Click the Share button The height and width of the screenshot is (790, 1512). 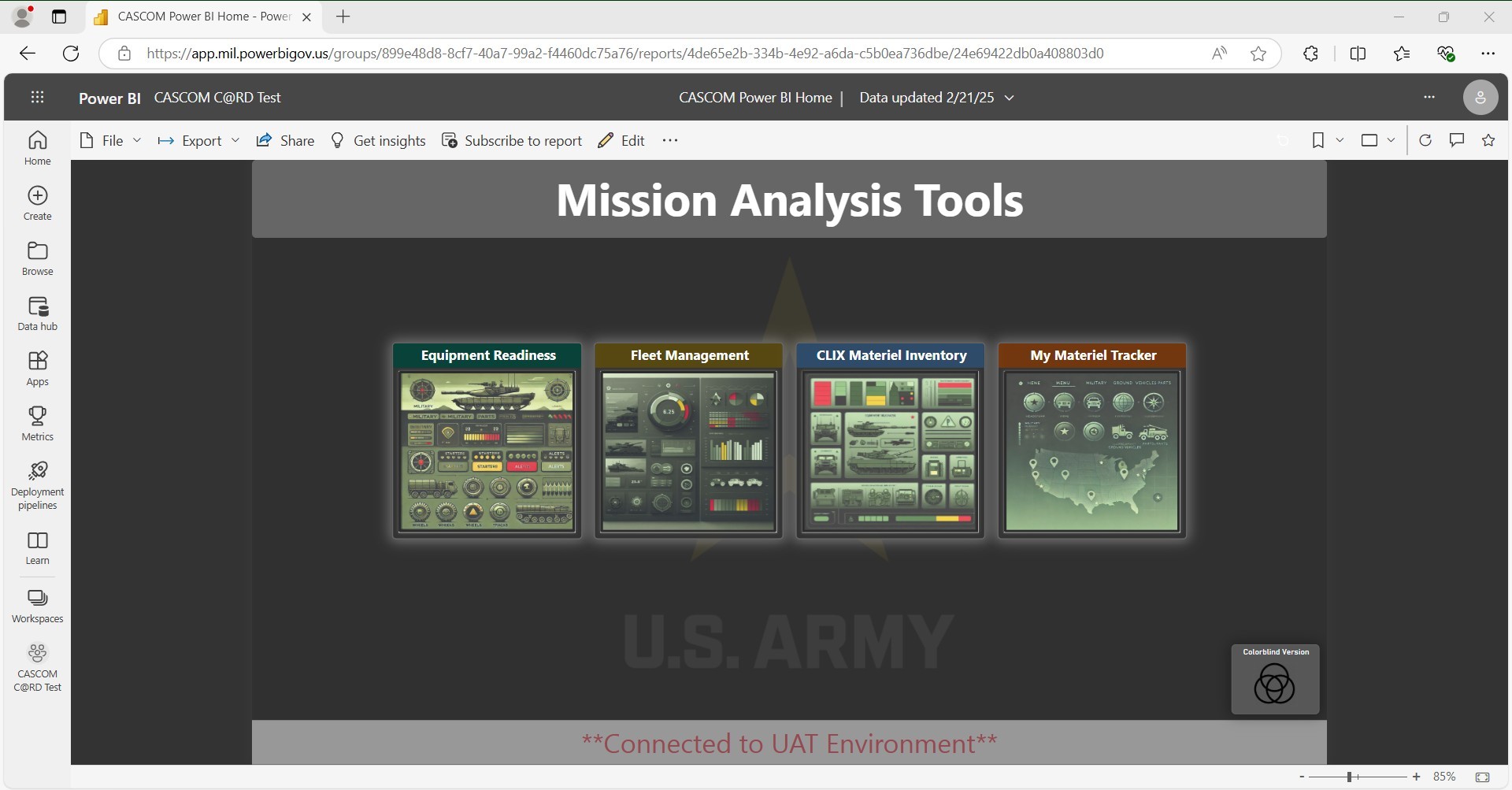[x=285, y=140]
